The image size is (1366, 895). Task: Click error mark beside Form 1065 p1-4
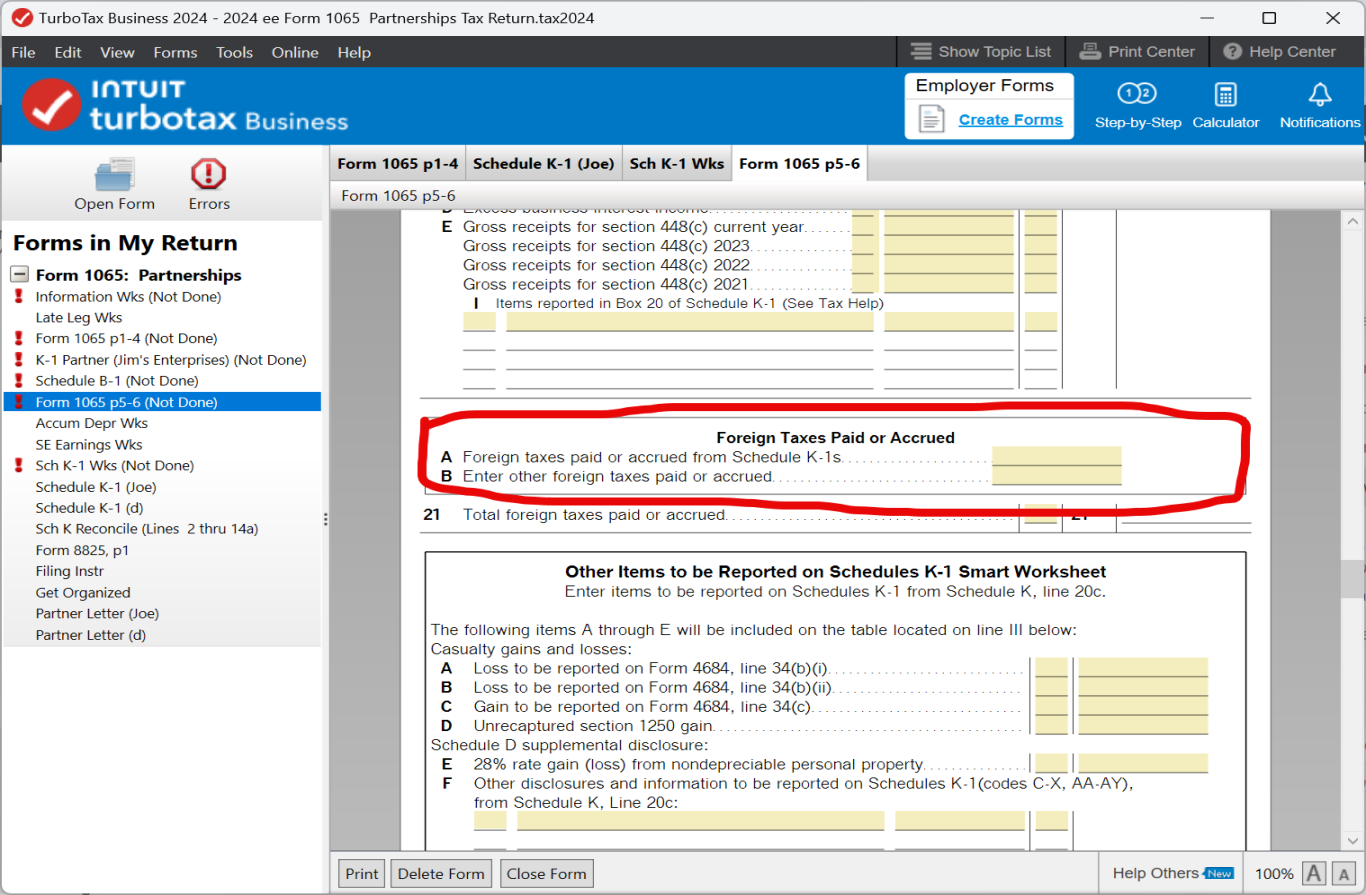click(x=17, y=338)
